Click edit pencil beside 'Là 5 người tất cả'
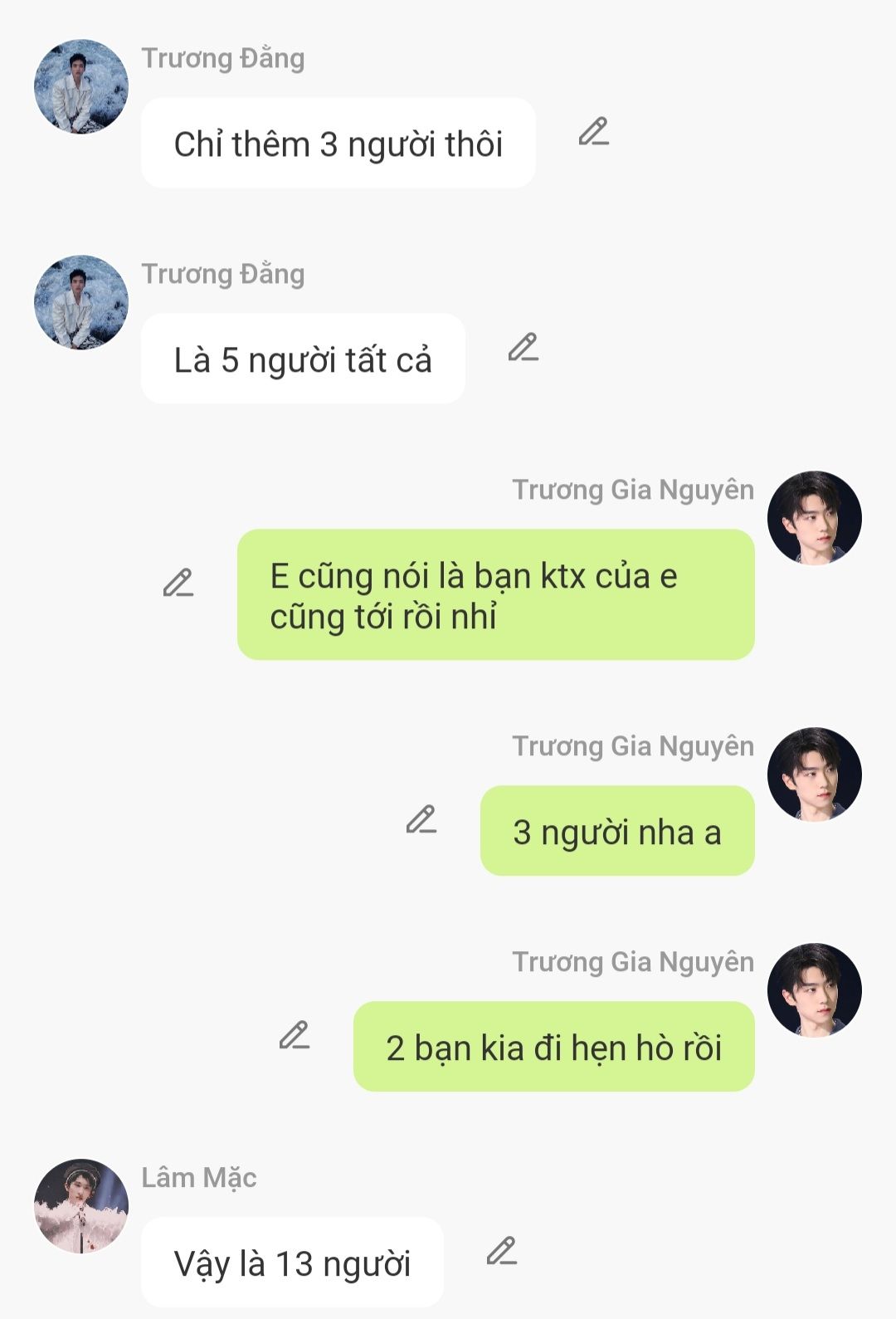Viewport: 896px width, 1319px height. tap(523, 348)
